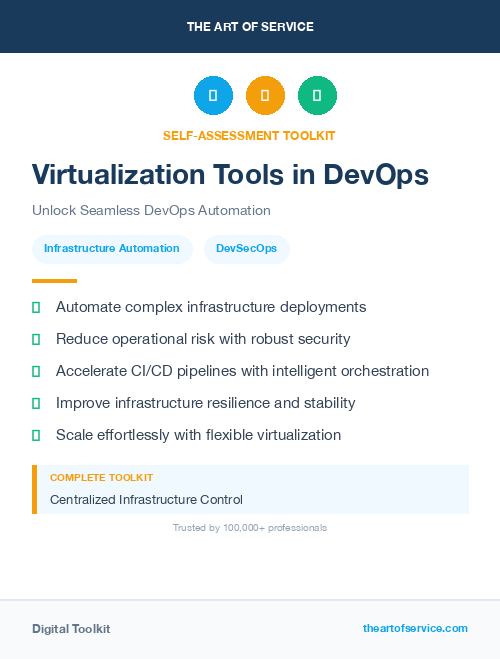Screen dimensions: 500x659
Task: Click the bullet icon beside Automate complex infrastructure deployments
Action: (36, 308)
